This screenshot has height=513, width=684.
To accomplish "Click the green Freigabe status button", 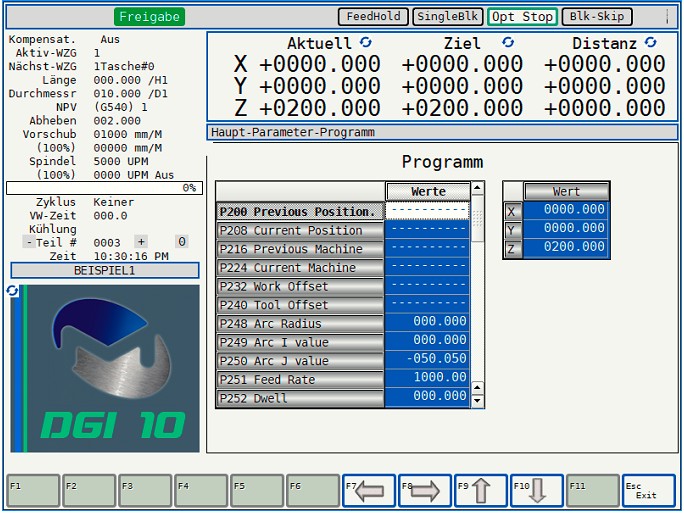I will [x=149, y=17].
